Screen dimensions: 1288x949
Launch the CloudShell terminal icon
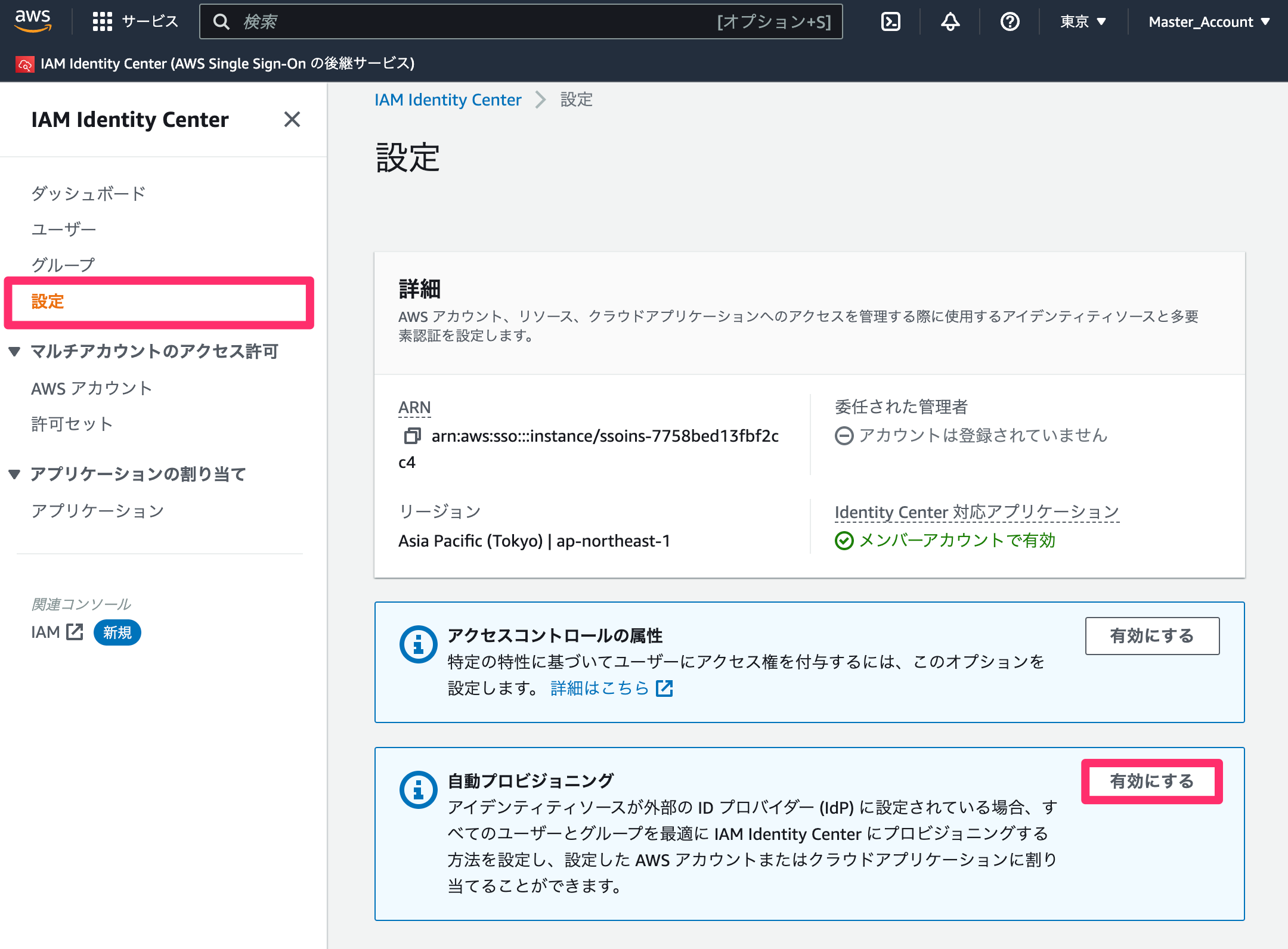pyautogui.click(x=890, y=21)
